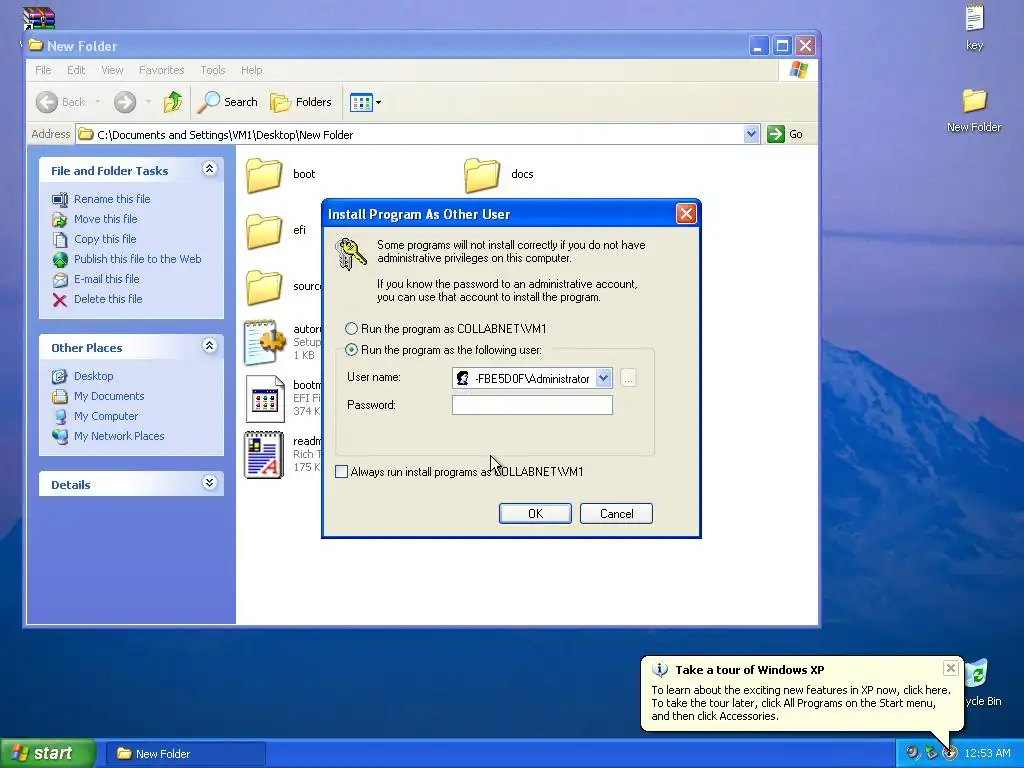Select the WinRAR desktop shortcut icon
Image resolution: width=1024 pixels, height=768 pixels.
39,20
